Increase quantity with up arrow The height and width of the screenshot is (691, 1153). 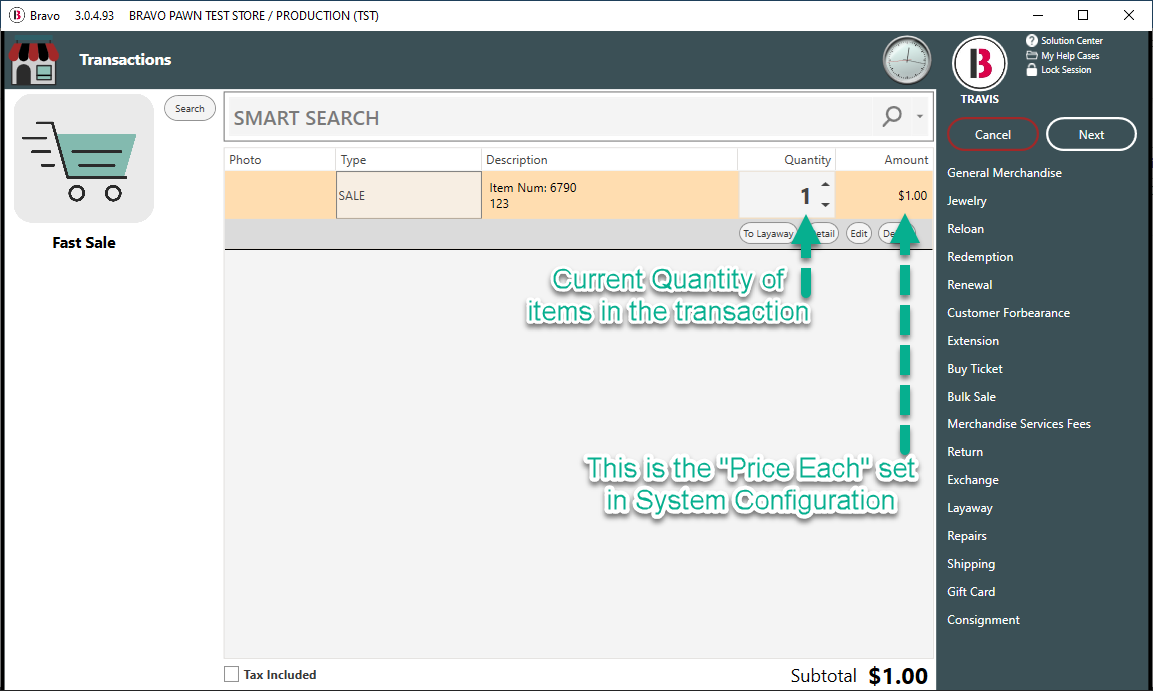point(826,185)
